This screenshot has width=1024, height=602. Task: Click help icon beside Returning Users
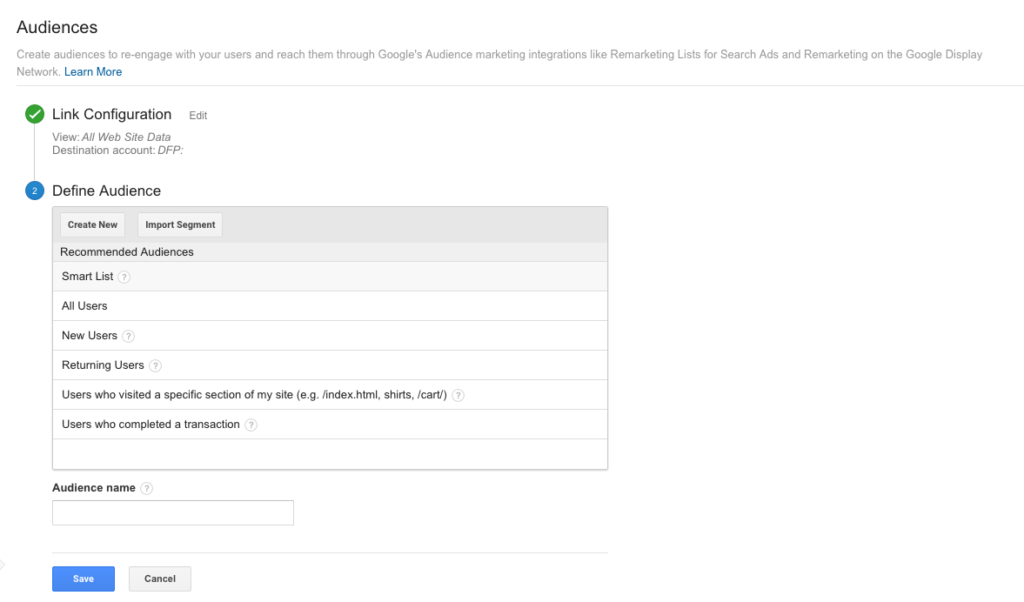(x=155, y=366)
